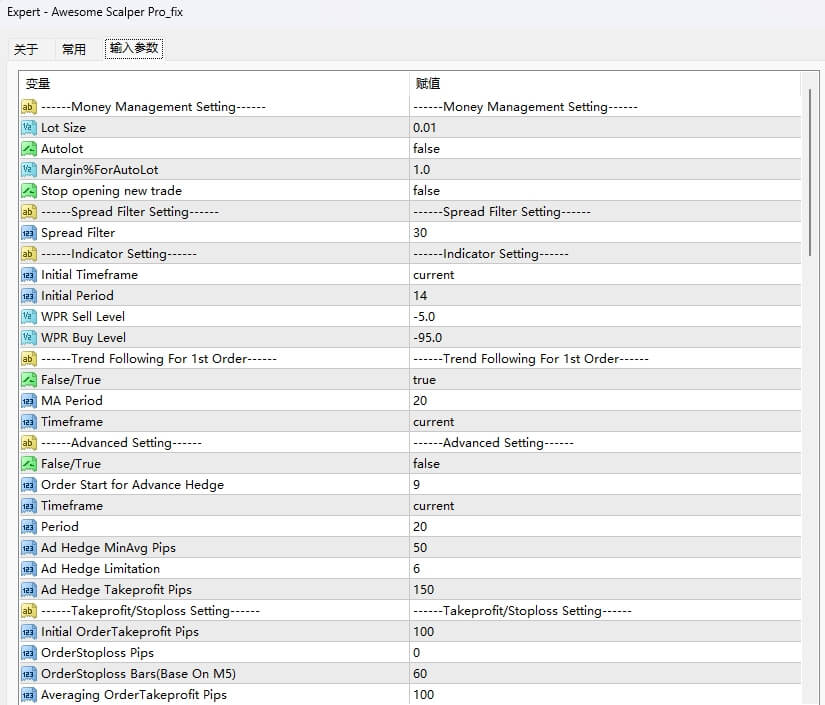Click the OrderStoploss Bars(Base On M5) icon
The image size is (825, 705).
[x=28, y=674]
